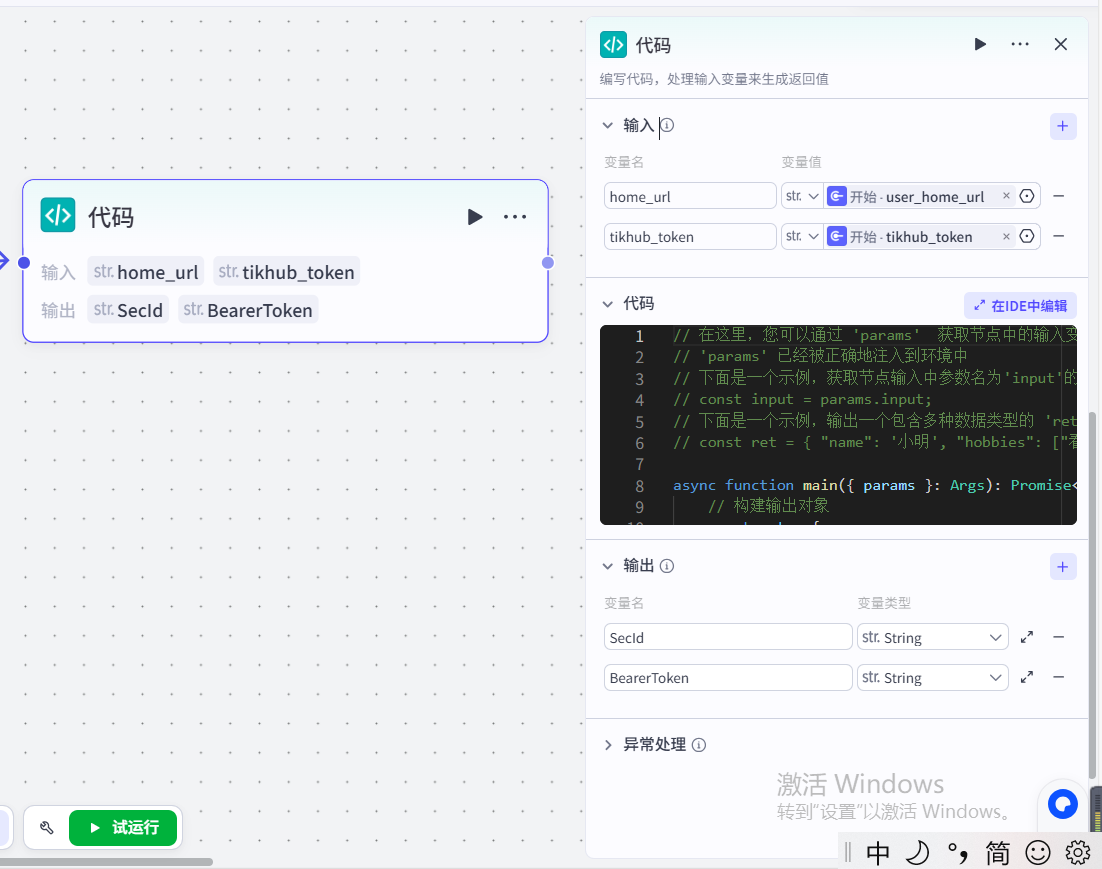This screenshot has width=1102, height=869.
Task: Open more options in code panel header
Action: coord(1020,44)
